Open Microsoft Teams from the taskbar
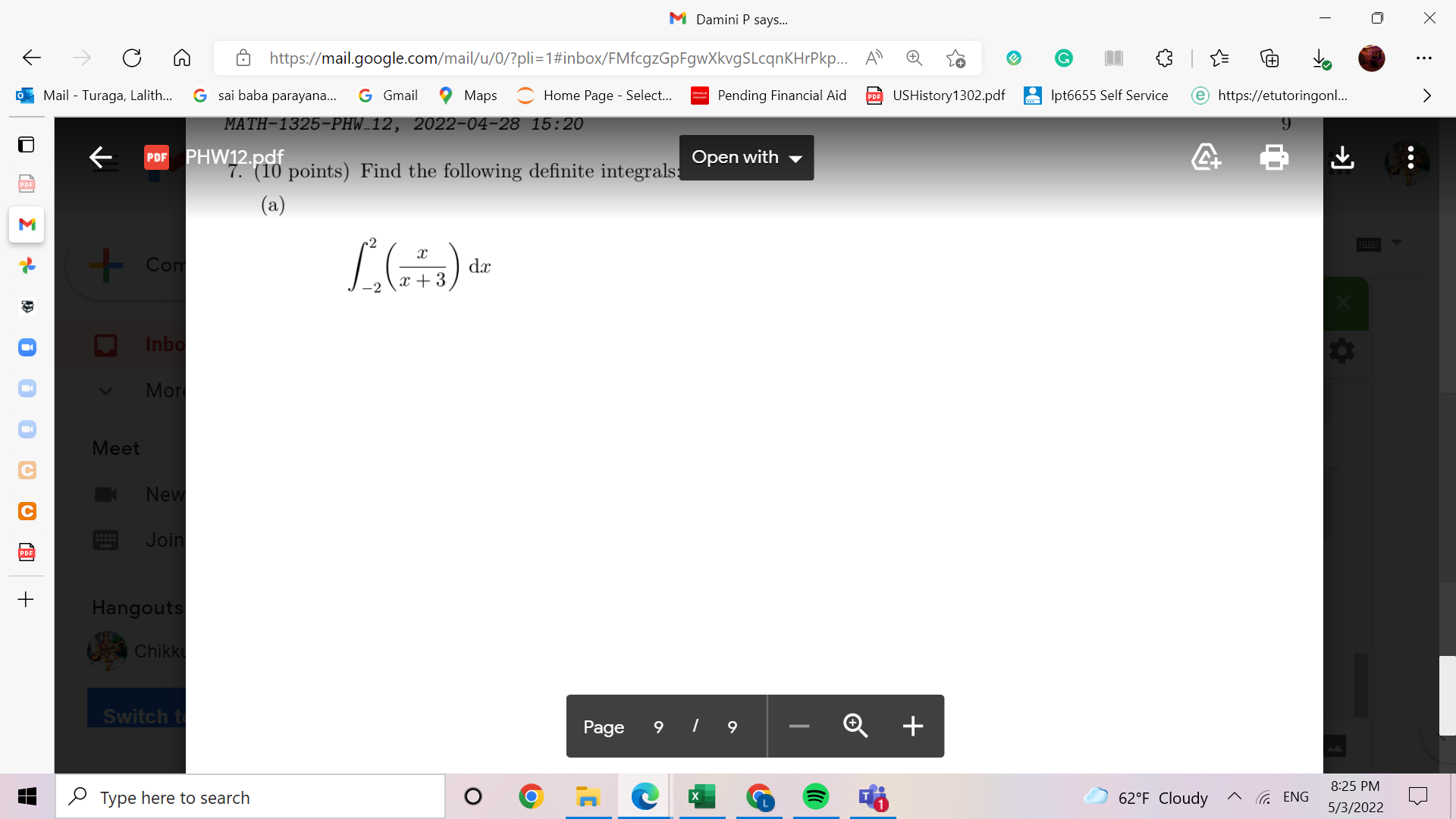1456x819 pixels. [x=873, y=797]
